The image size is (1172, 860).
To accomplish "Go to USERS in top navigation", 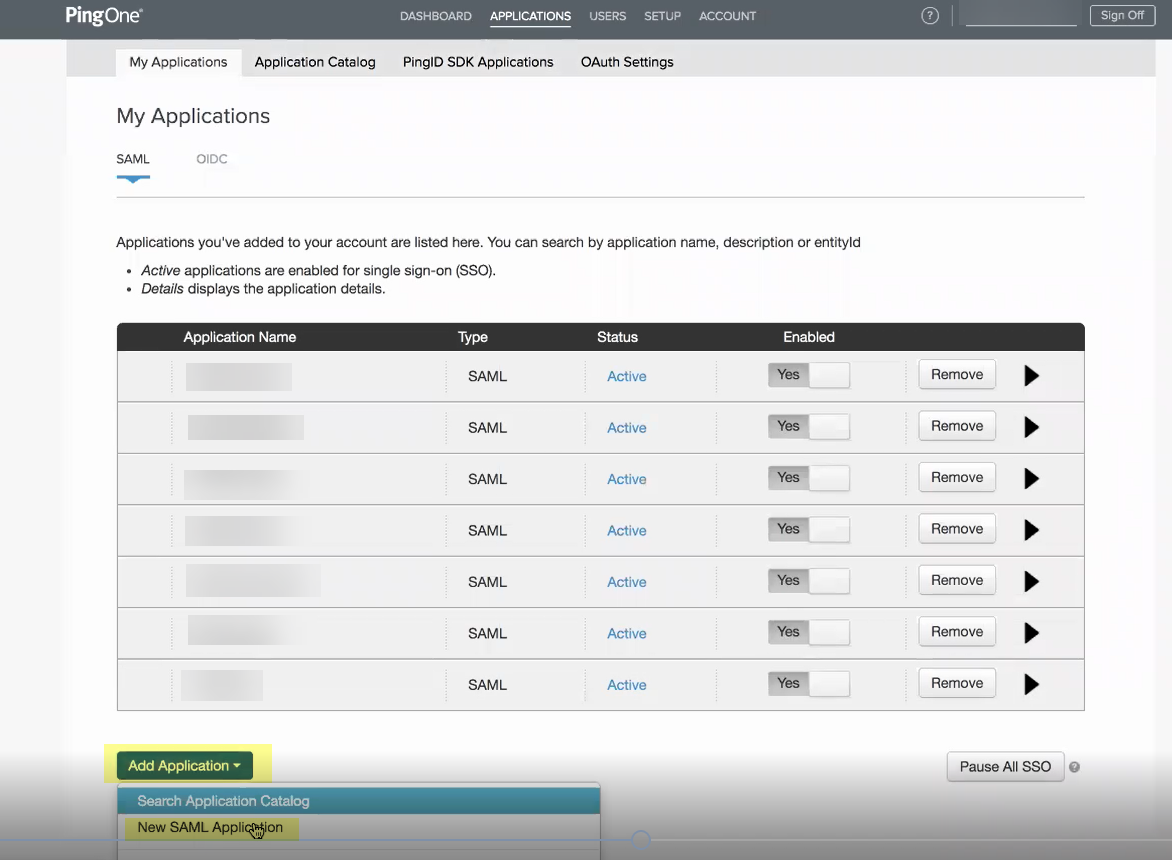I will pyautogui.click(x=607, y=16).
